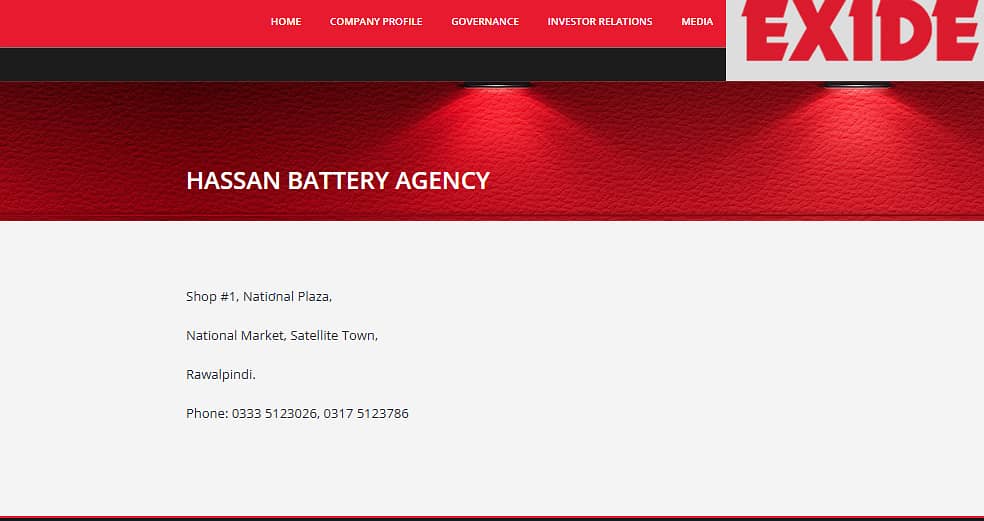The height and width of the screenshot is (521, 984).
Task: Open the INVESTOR RELATIONS menu
Action: click(x=600, y=21)
